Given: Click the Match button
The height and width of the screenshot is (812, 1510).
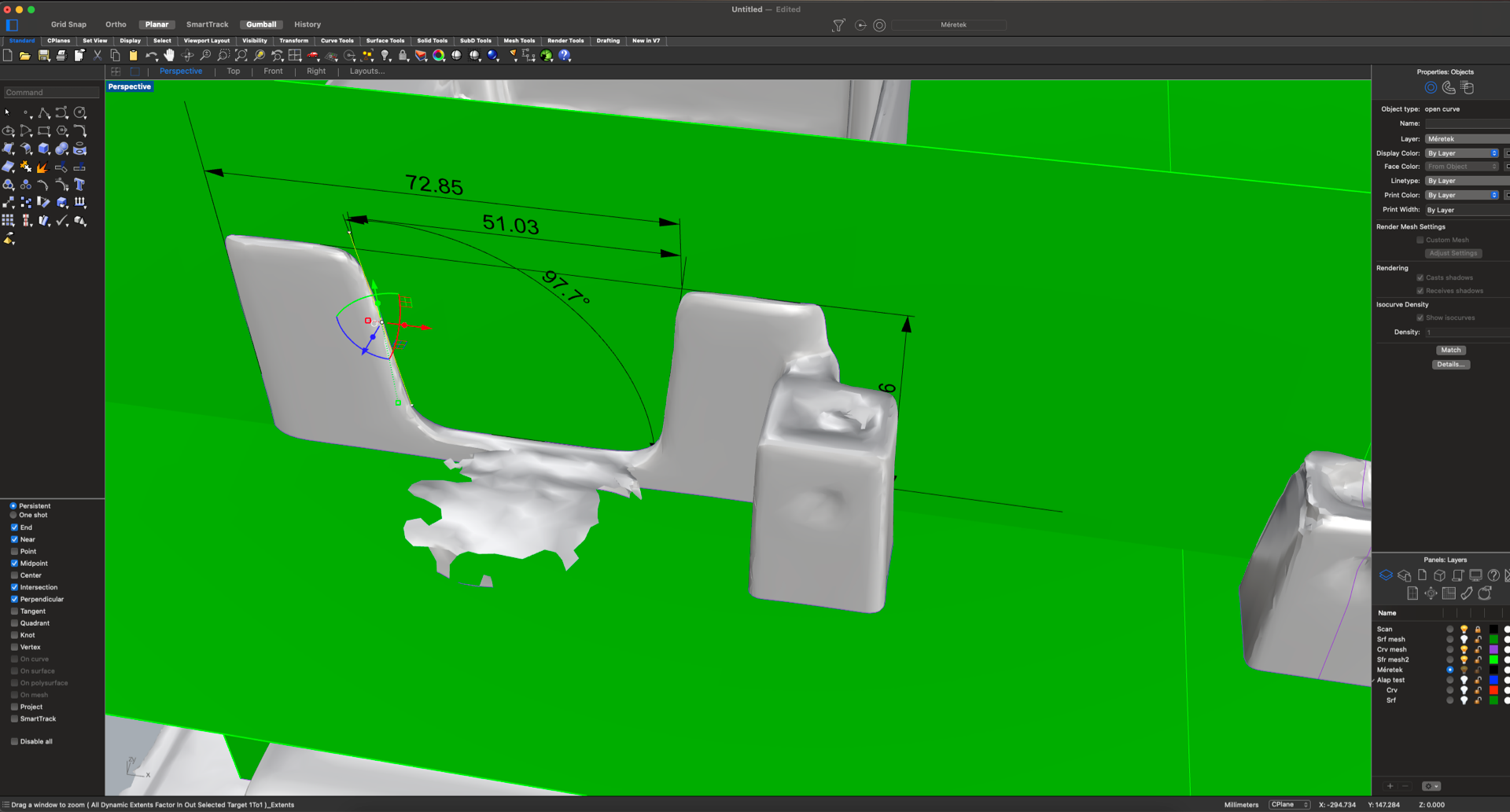Looking at the screenshot, I should (1450, 351).
